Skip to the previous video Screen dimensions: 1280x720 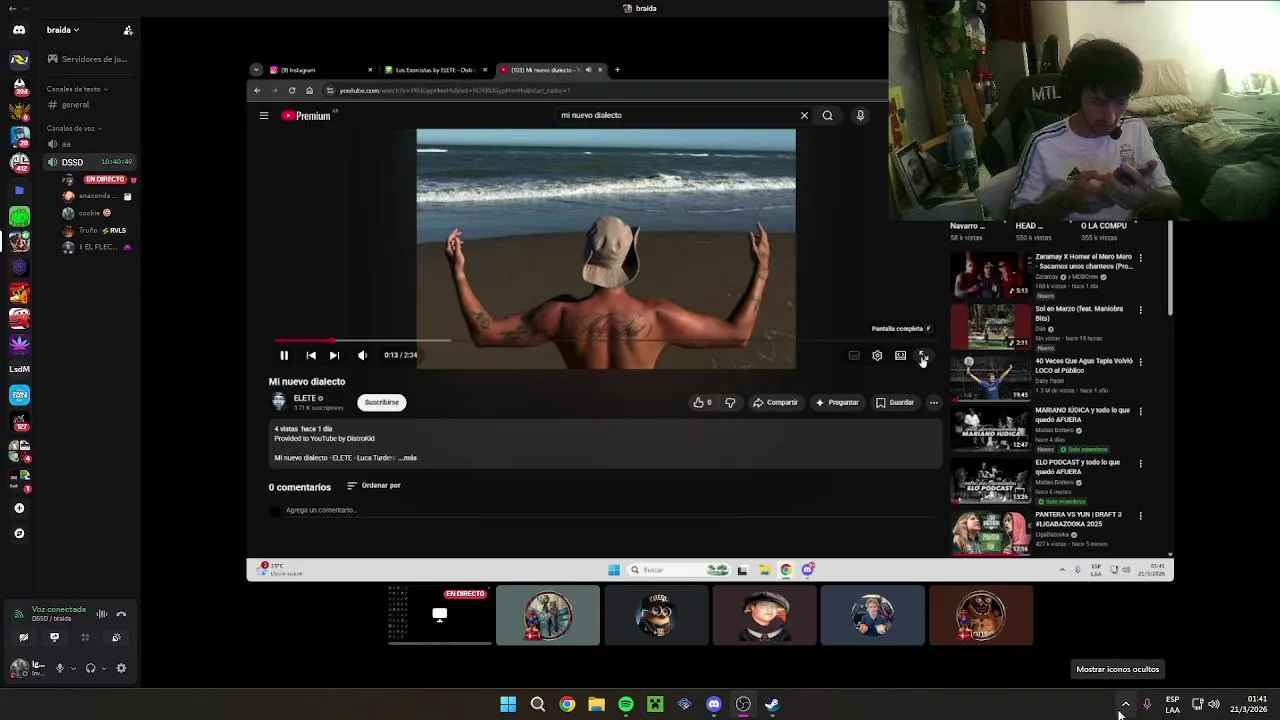[x=311, y=355]
